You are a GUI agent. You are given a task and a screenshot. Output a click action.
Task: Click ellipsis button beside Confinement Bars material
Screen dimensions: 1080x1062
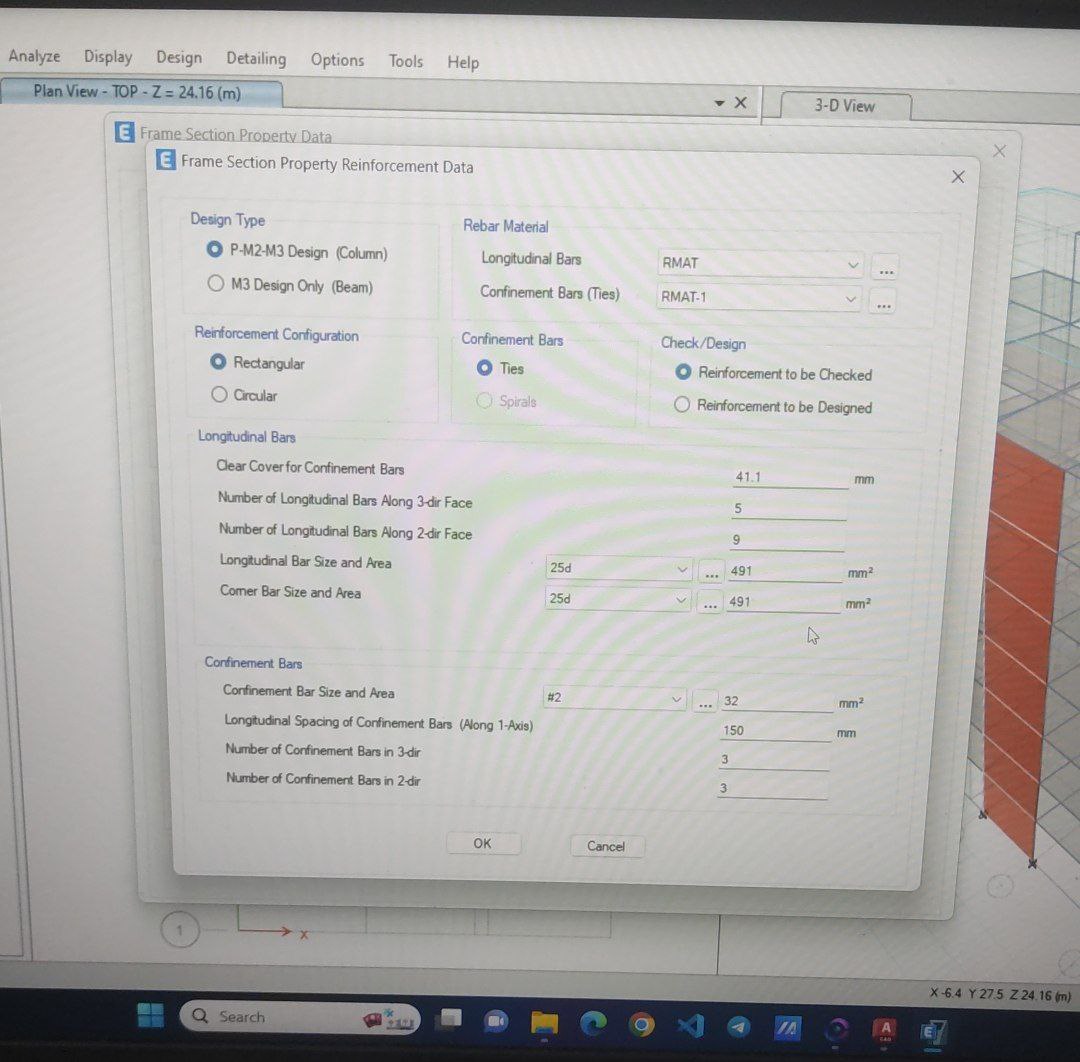(x=883, y=302)
